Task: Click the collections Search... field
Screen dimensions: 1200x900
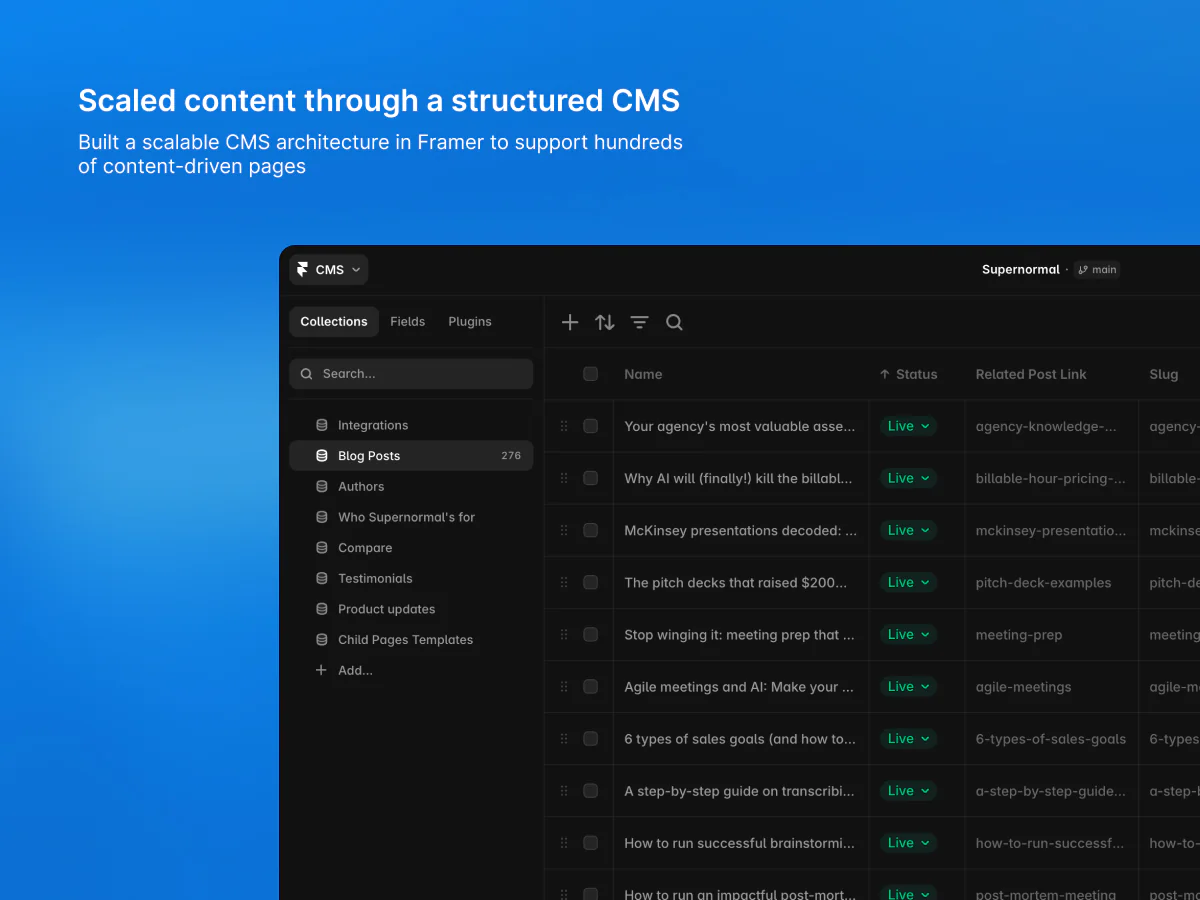Action: 411,374
